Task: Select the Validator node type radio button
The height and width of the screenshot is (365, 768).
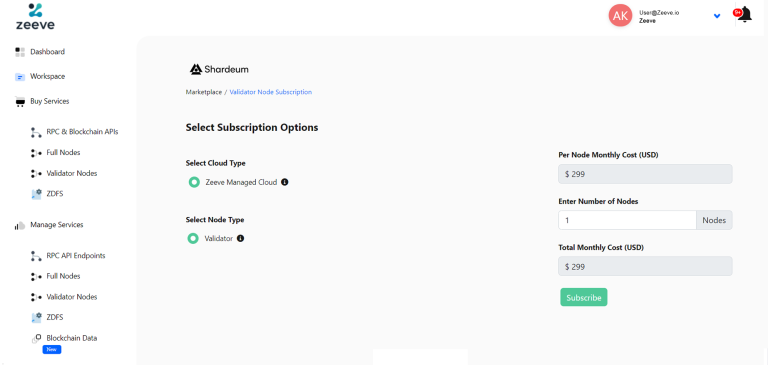Action: click(x=193, y=239)
